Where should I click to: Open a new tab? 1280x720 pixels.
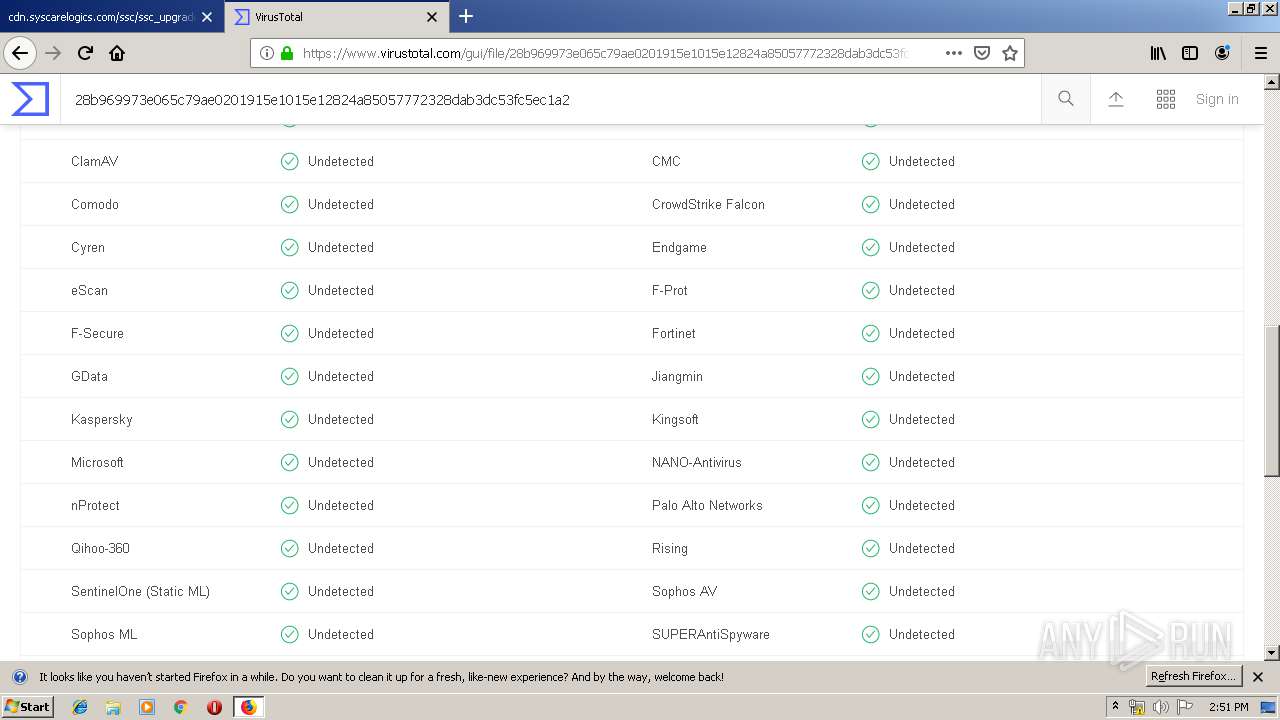point(466,16)
